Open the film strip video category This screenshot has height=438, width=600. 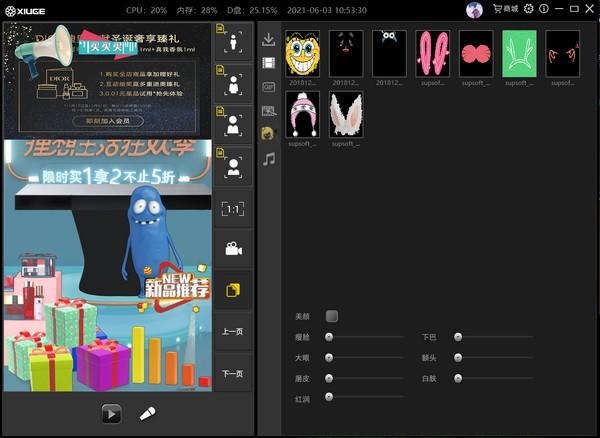coord(268,63)
